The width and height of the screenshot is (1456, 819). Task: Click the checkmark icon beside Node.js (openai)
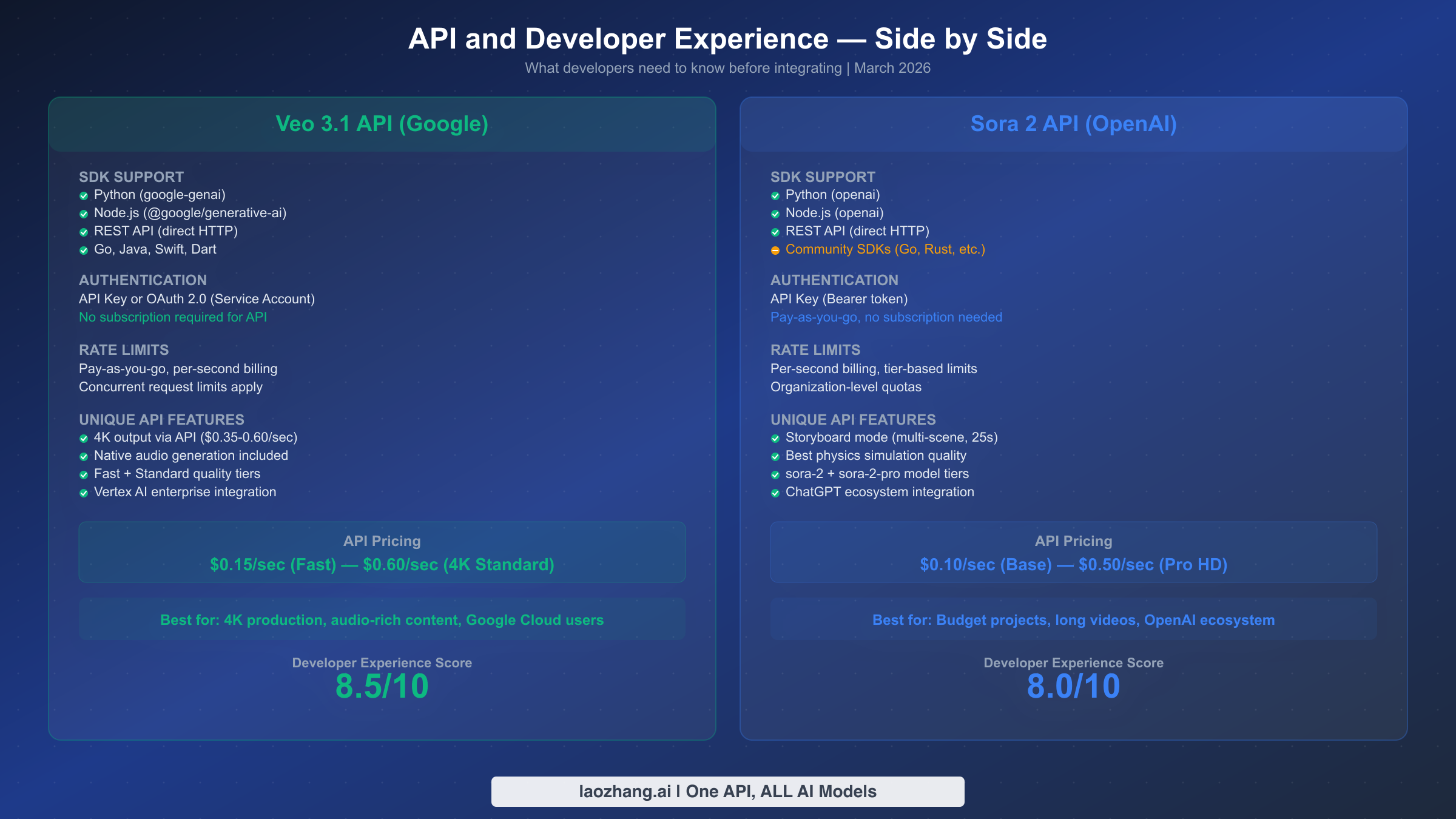(775, 213)
